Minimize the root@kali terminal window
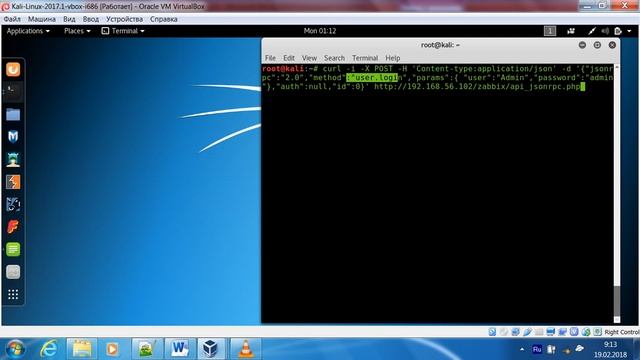This screenshot has width=640, height=360. tap(582, 45)
